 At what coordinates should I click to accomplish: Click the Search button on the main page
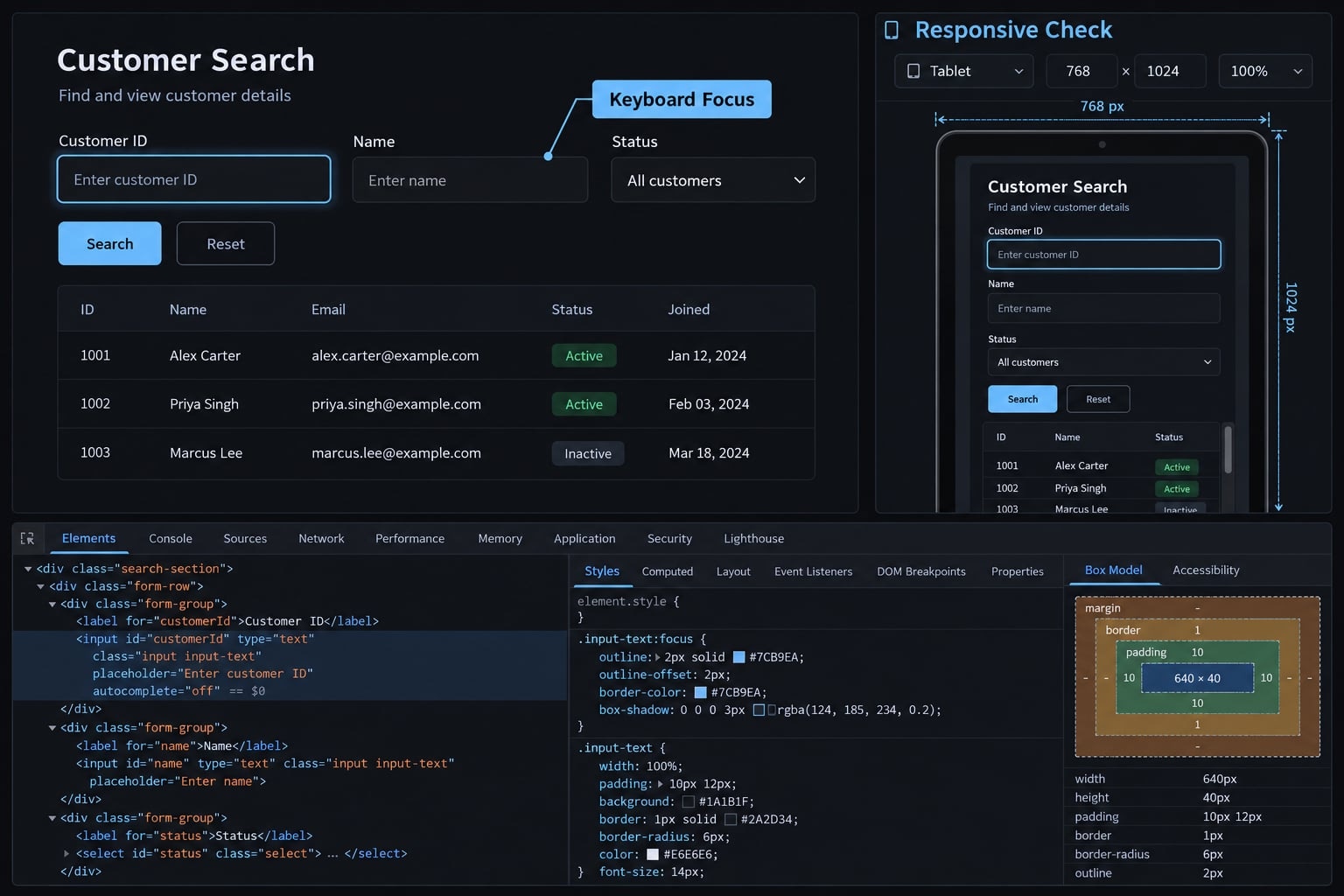tap(110, 243)
